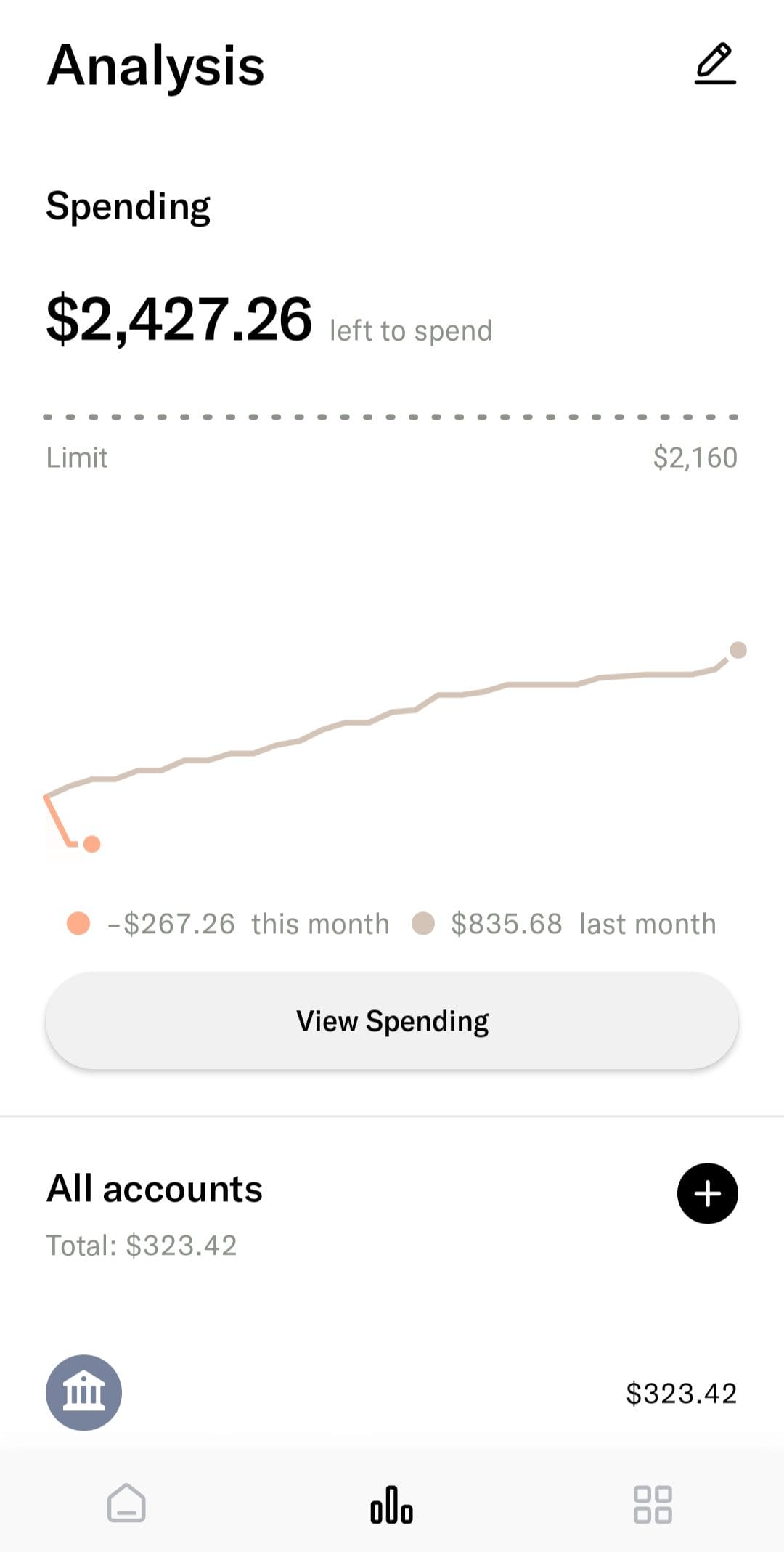
Task: Tap the All accounts heading
Action: tap(154, 1189)
